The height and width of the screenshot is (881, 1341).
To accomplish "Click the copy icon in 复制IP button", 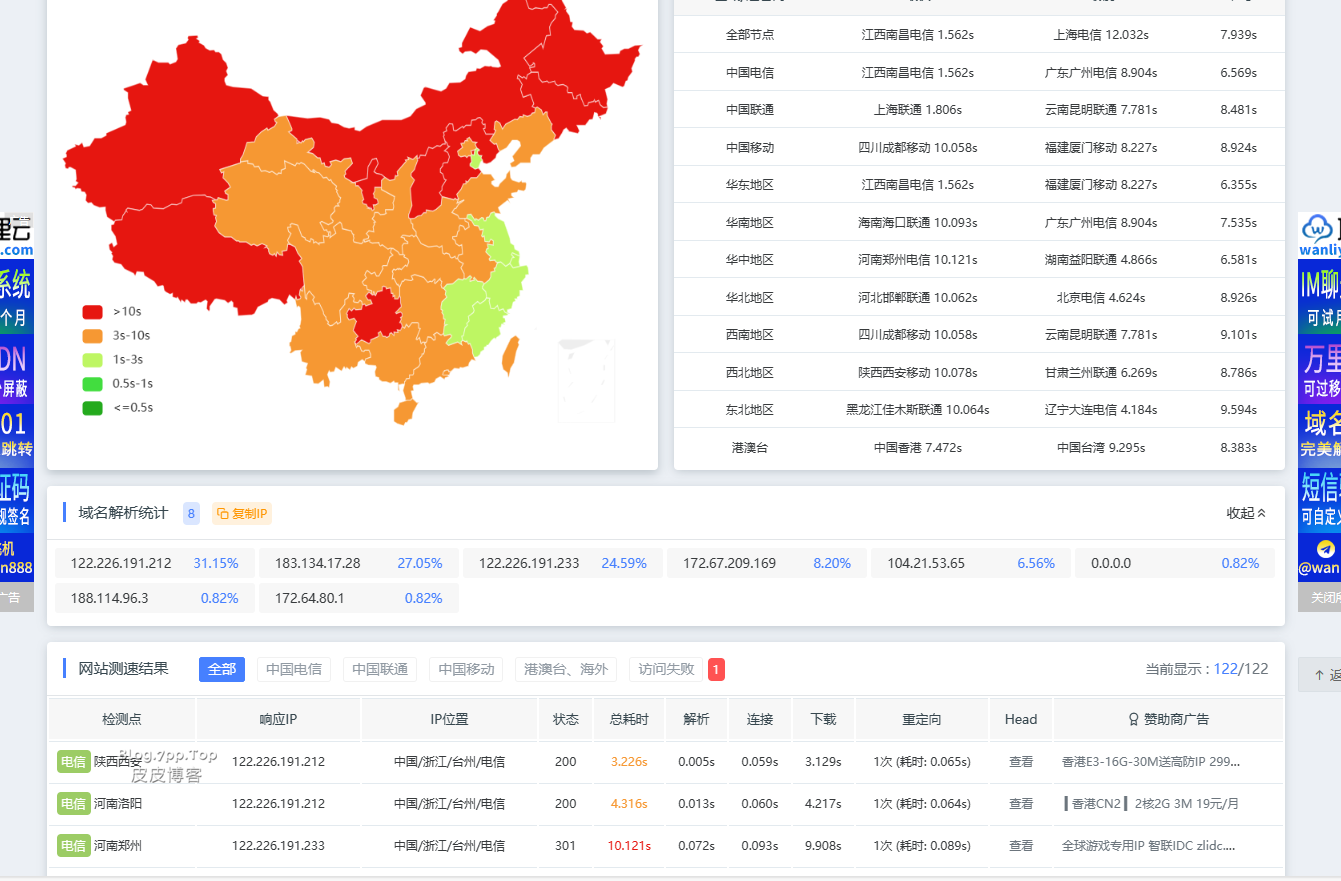I will [x=223, y=513].
